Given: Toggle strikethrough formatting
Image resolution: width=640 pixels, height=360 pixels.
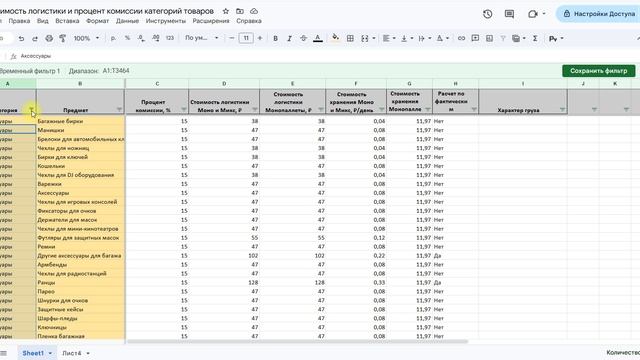Looking at the screenshot, I should coord(303,38).
